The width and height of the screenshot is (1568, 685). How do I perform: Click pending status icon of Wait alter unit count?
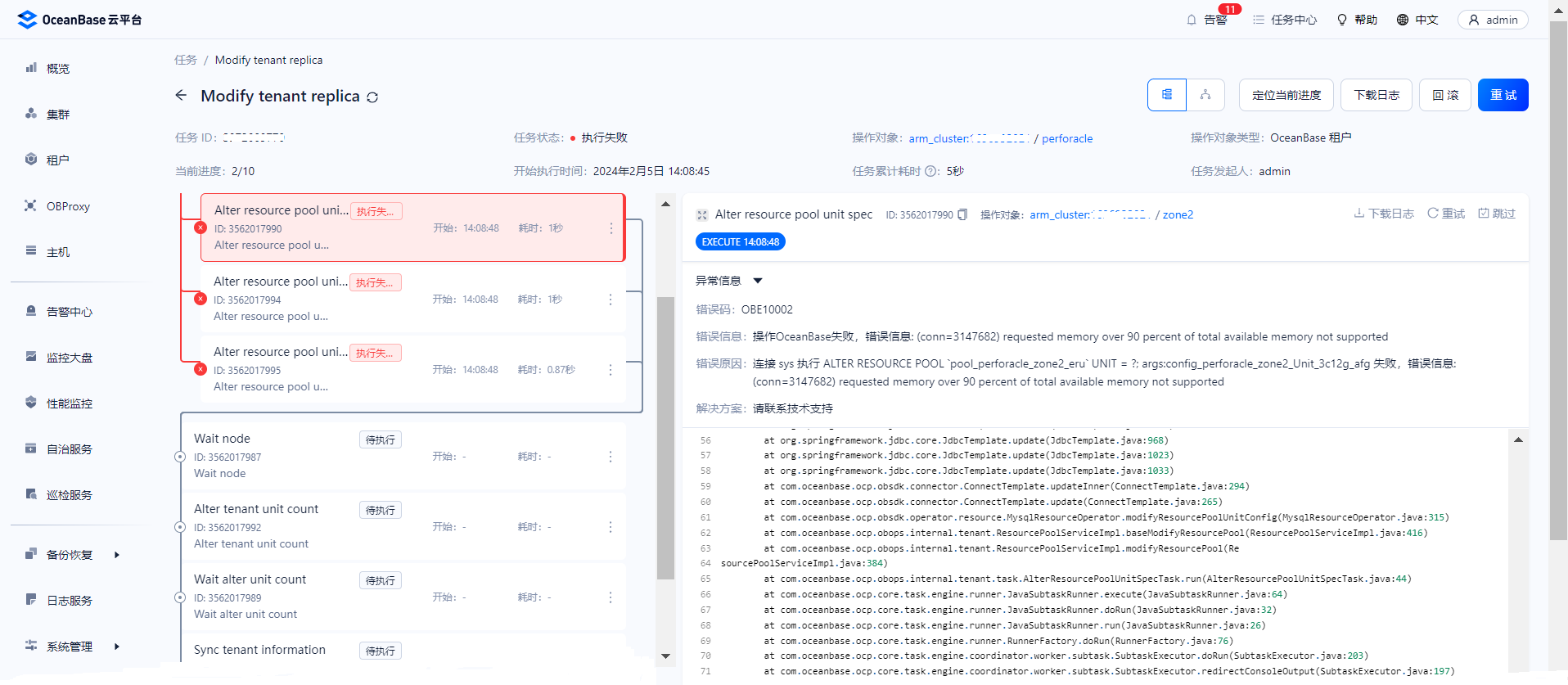(x=180, y=597)
